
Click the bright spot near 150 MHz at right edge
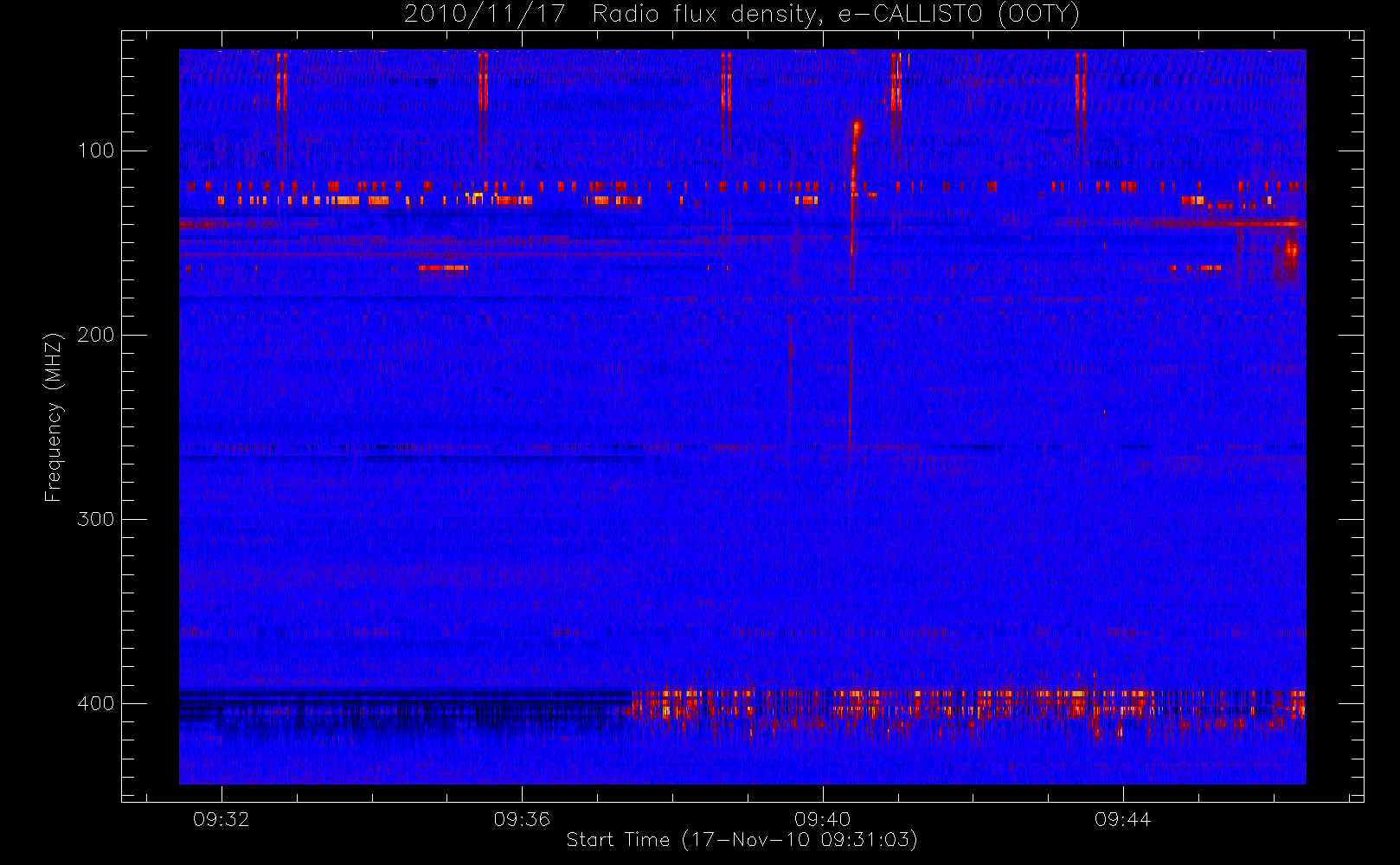(x=1291, y=250)
